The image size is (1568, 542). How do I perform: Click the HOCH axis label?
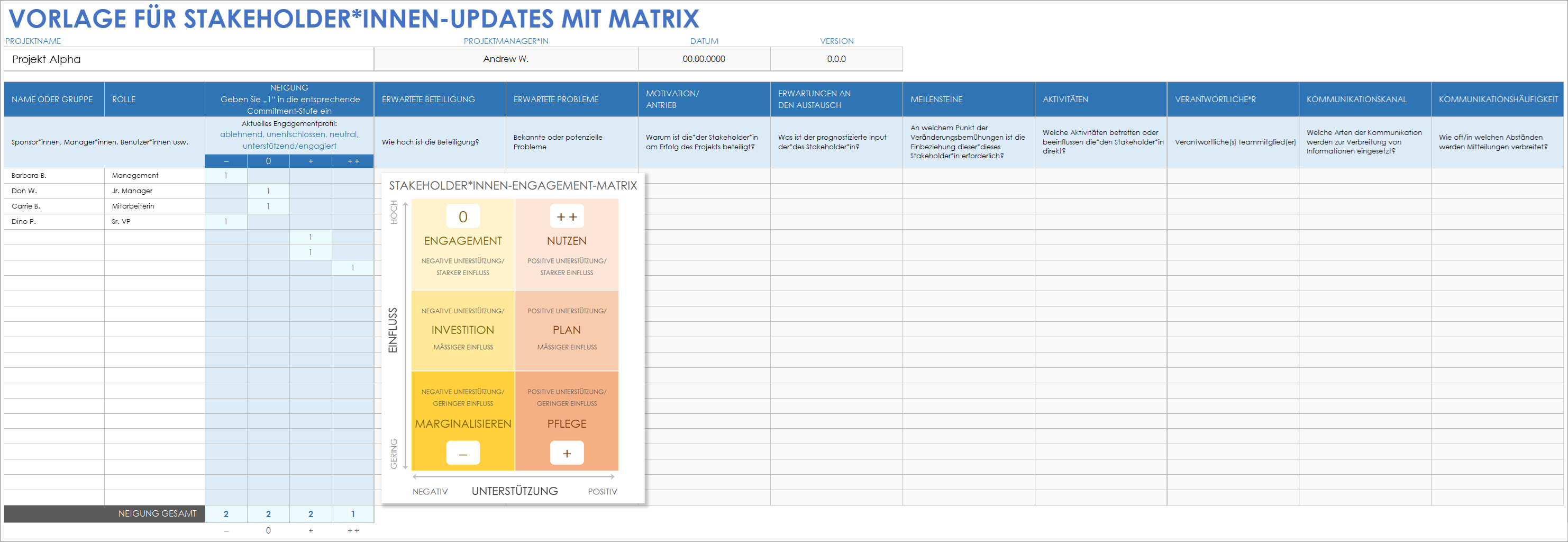[x=394, y=213]
